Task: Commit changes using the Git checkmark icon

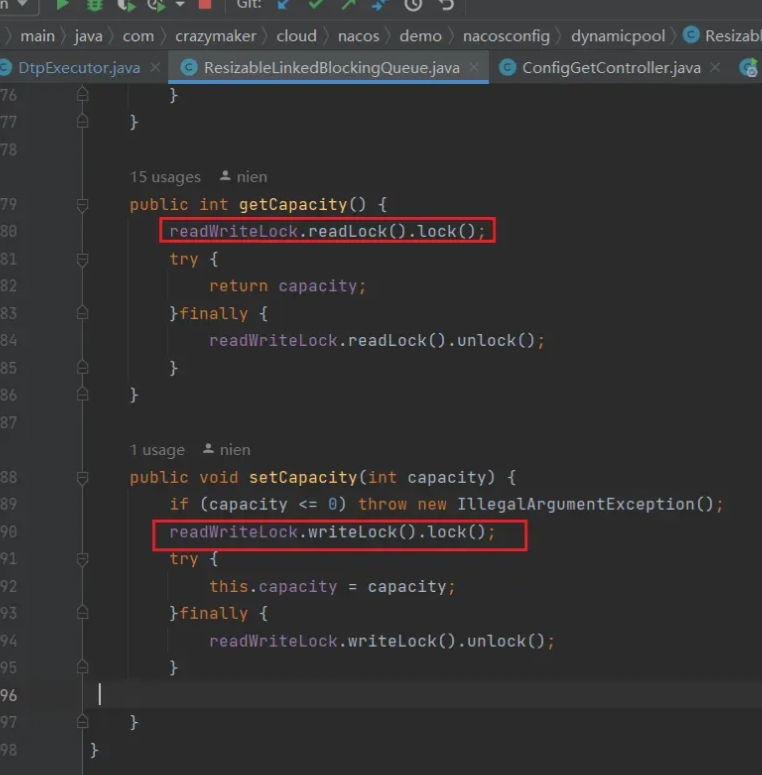Action: coord(316,4)
